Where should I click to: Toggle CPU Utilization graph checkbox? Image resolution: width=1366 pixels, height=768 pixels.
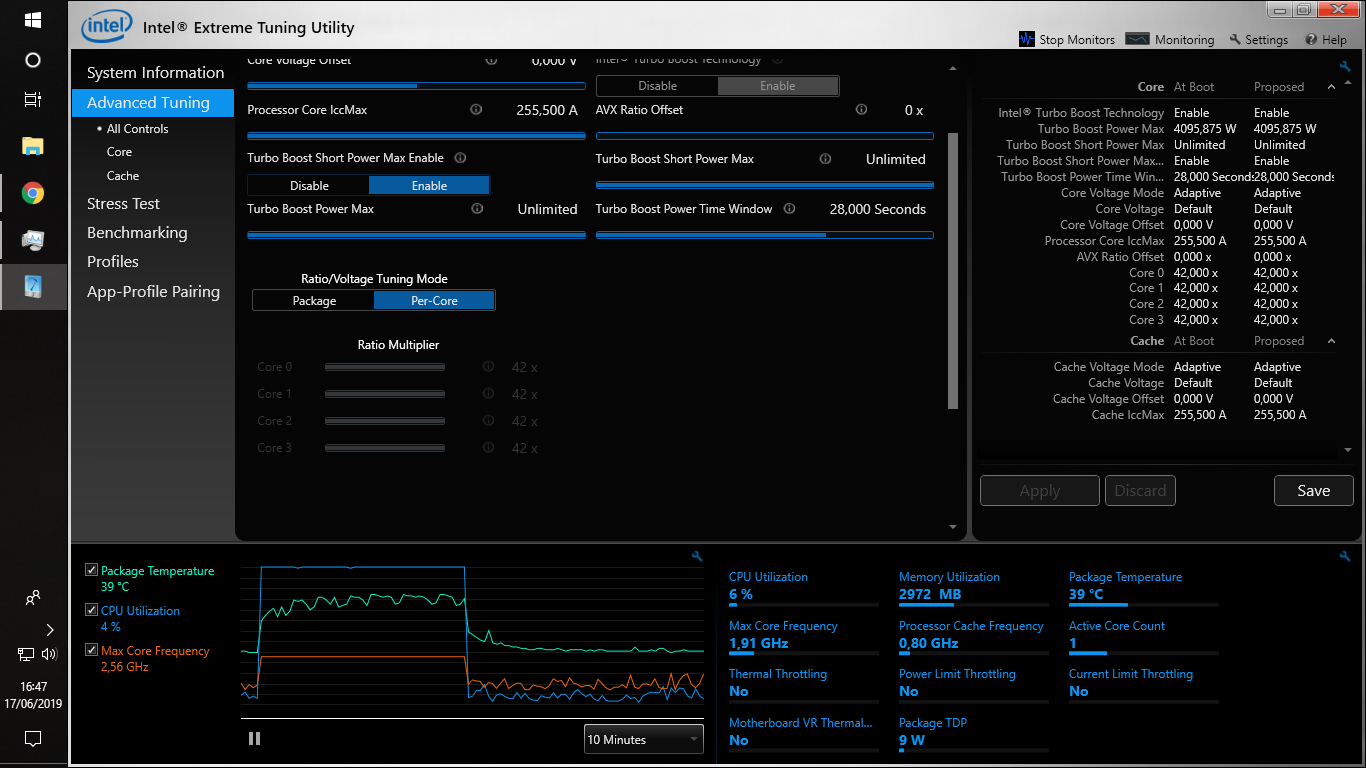tap(92, 610)
